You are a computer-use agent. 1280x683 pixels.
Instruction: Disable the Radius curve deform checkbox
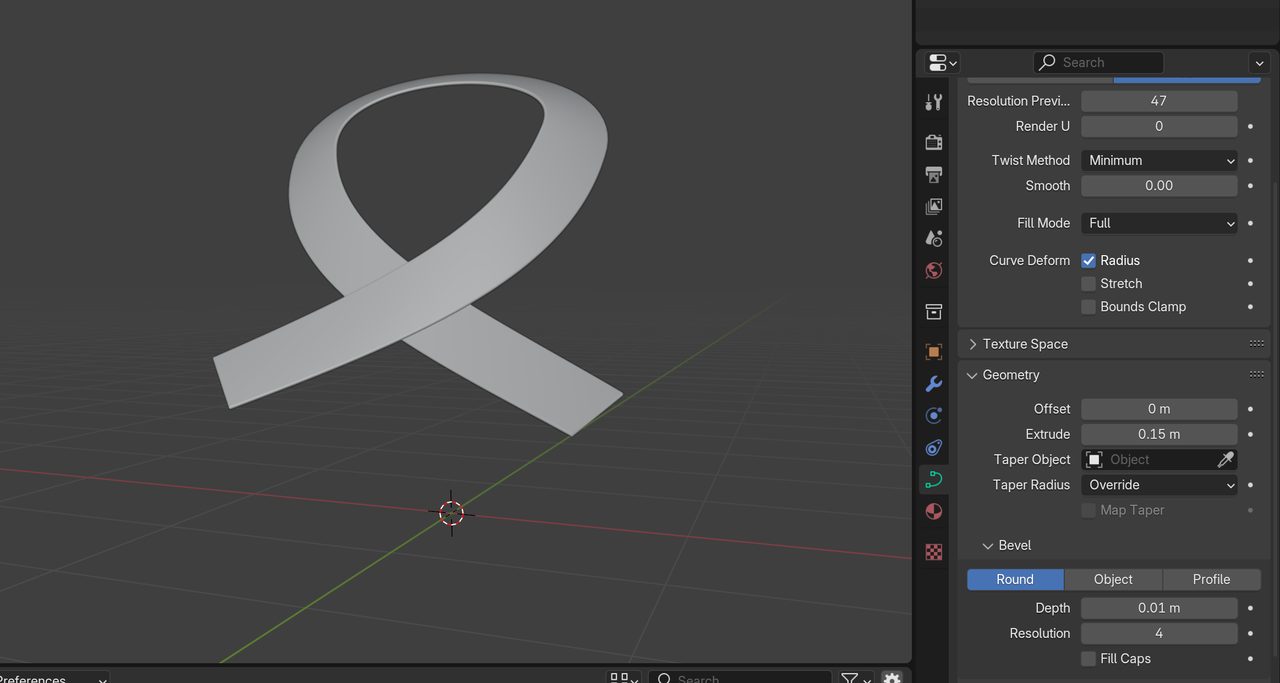pos(1089,260)
